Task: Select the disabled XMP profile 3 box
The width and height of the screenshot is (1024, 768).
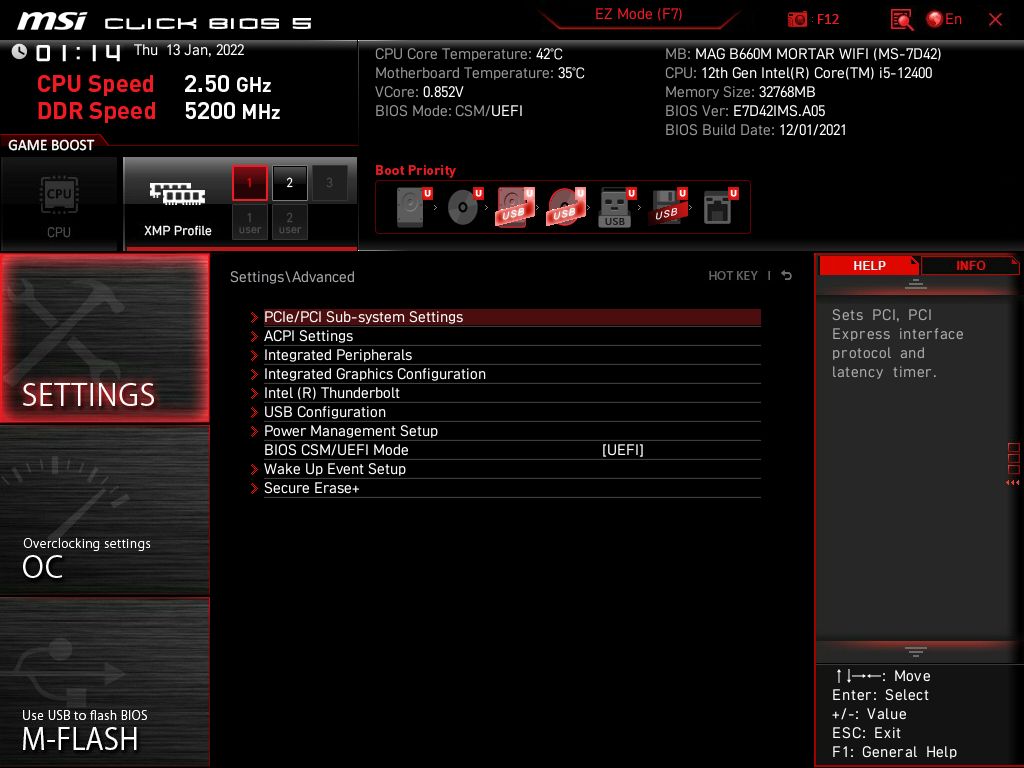Action: [x=329, y=183]
